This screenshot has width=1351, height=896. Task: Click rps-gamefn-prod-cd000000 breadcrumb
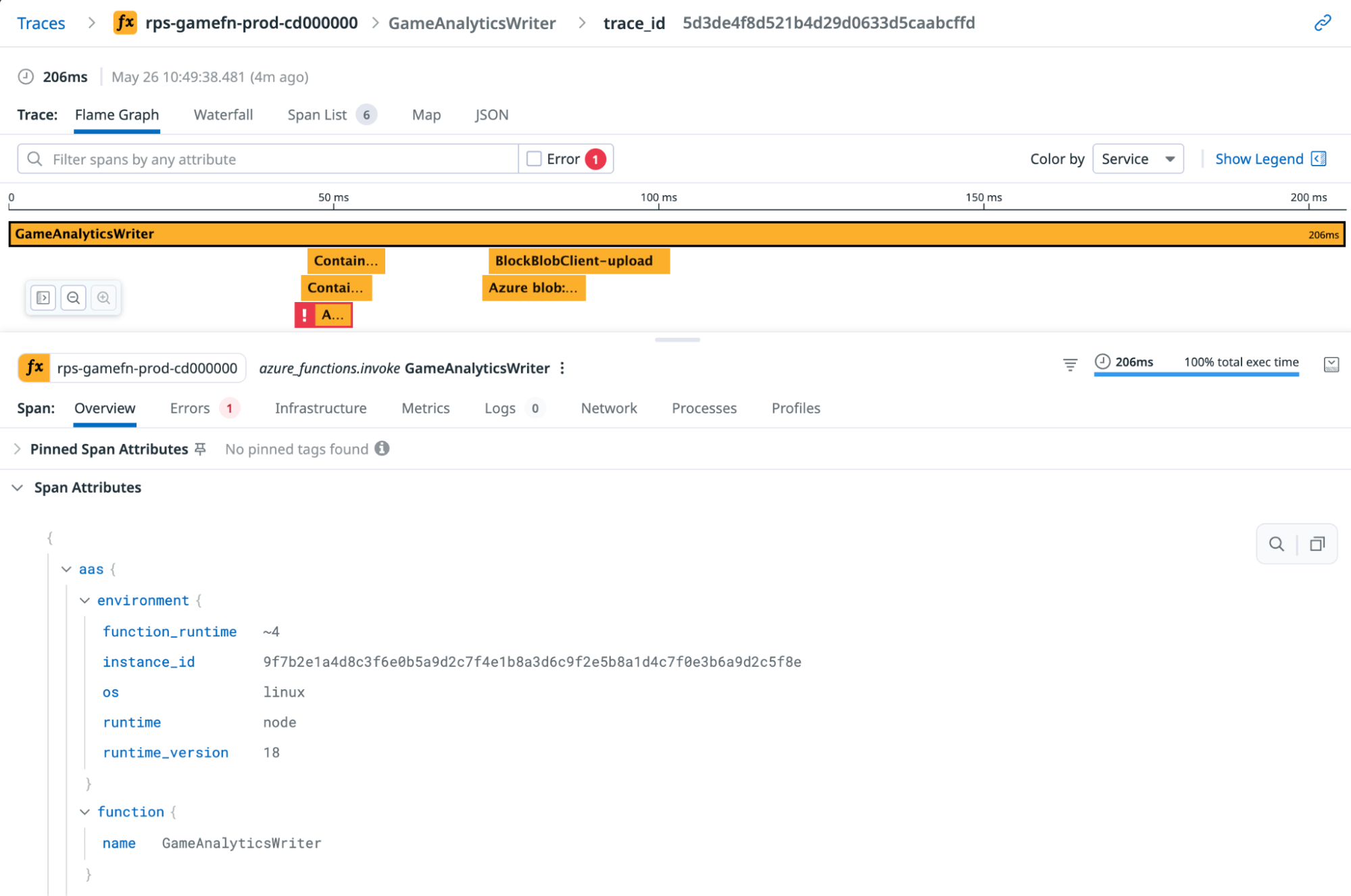coord(251,23)
